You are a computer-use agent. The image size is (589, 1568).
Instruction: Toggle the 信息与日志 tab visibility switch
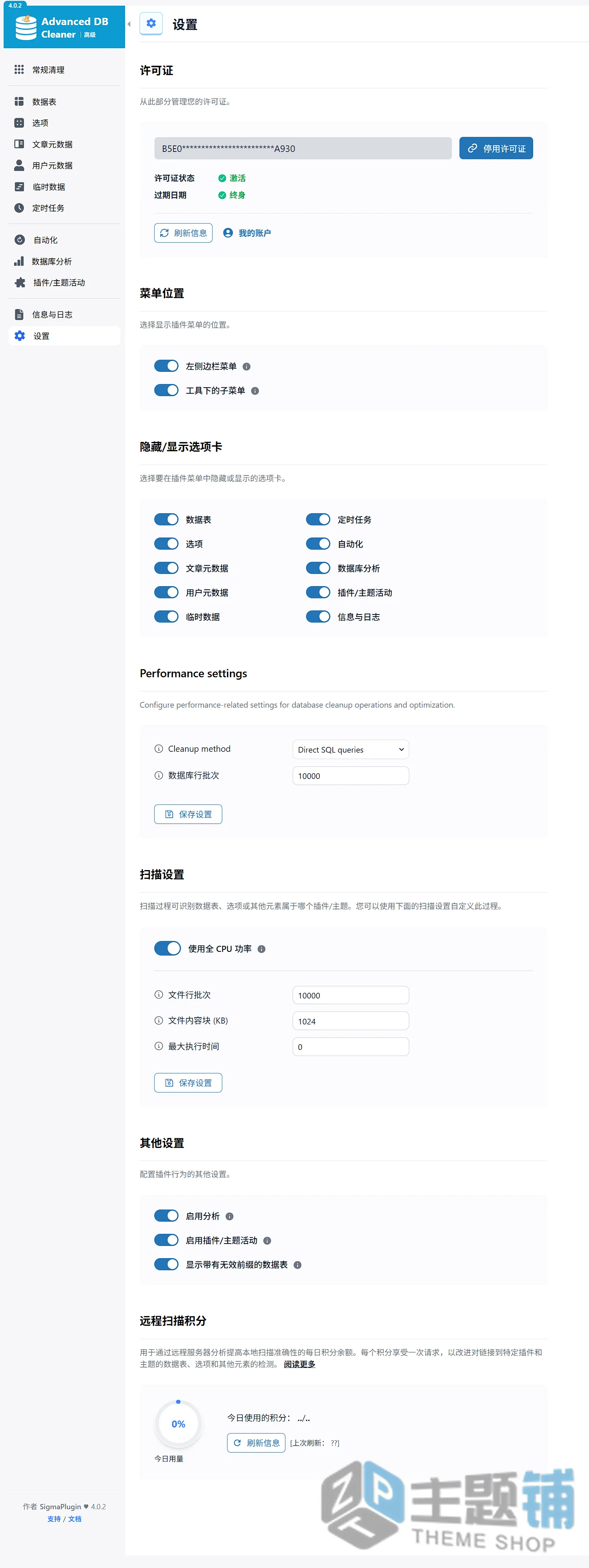[318, 617]
